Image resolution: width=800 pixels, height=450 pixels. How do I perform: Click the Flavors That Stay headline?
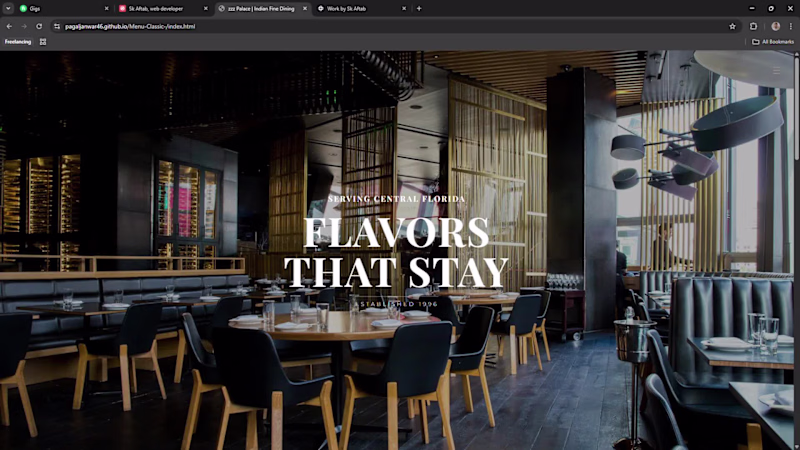[x=396, y=253]
